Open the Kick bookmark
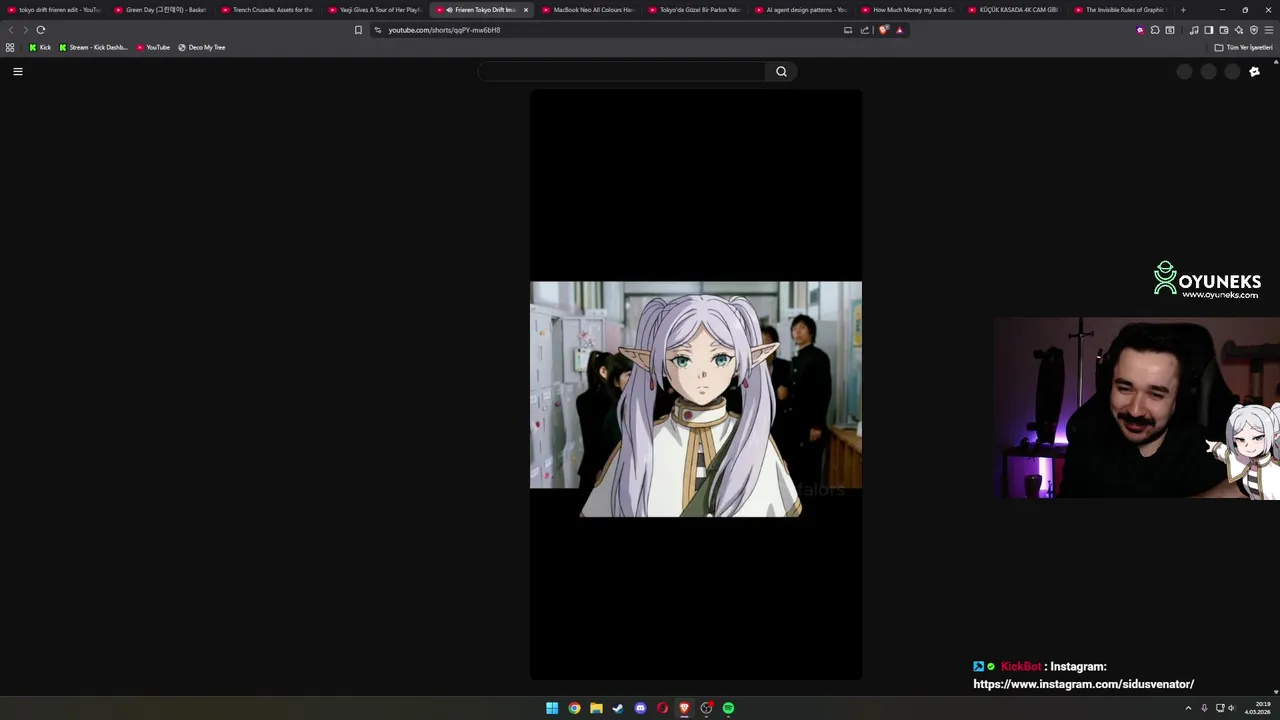This screenshot has height=720, width=1280. (x=40, y=47)
